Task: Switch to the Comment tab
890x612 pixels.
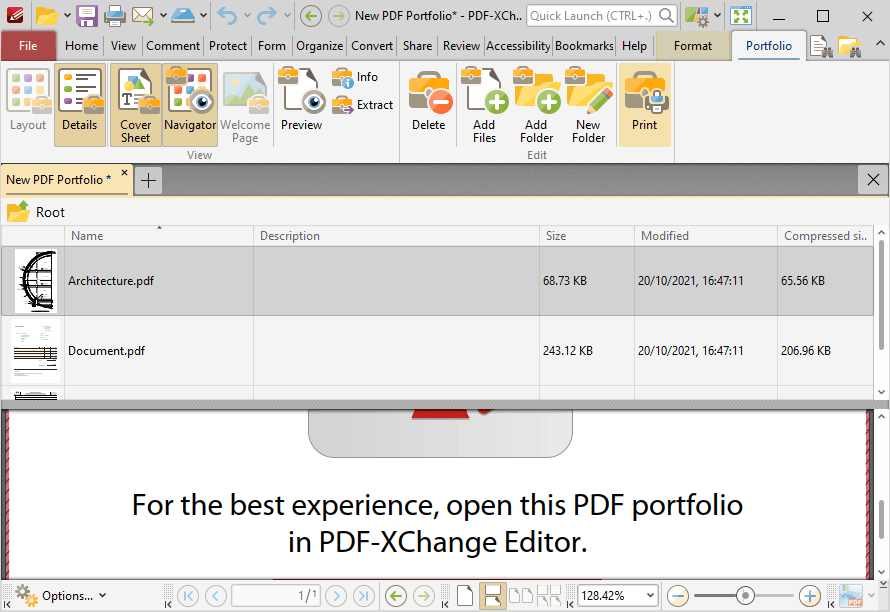Action: click(x=173, y=46)
